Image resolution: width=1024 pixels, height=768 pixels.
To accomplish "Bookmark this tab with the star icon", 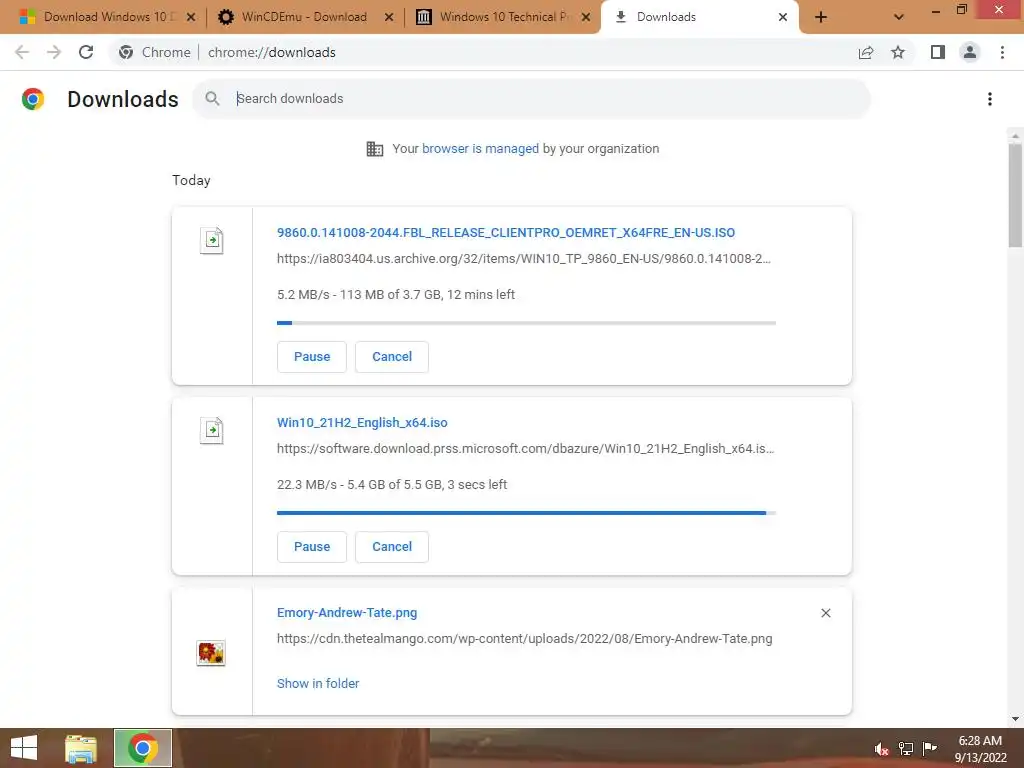I will click(898, 52).
